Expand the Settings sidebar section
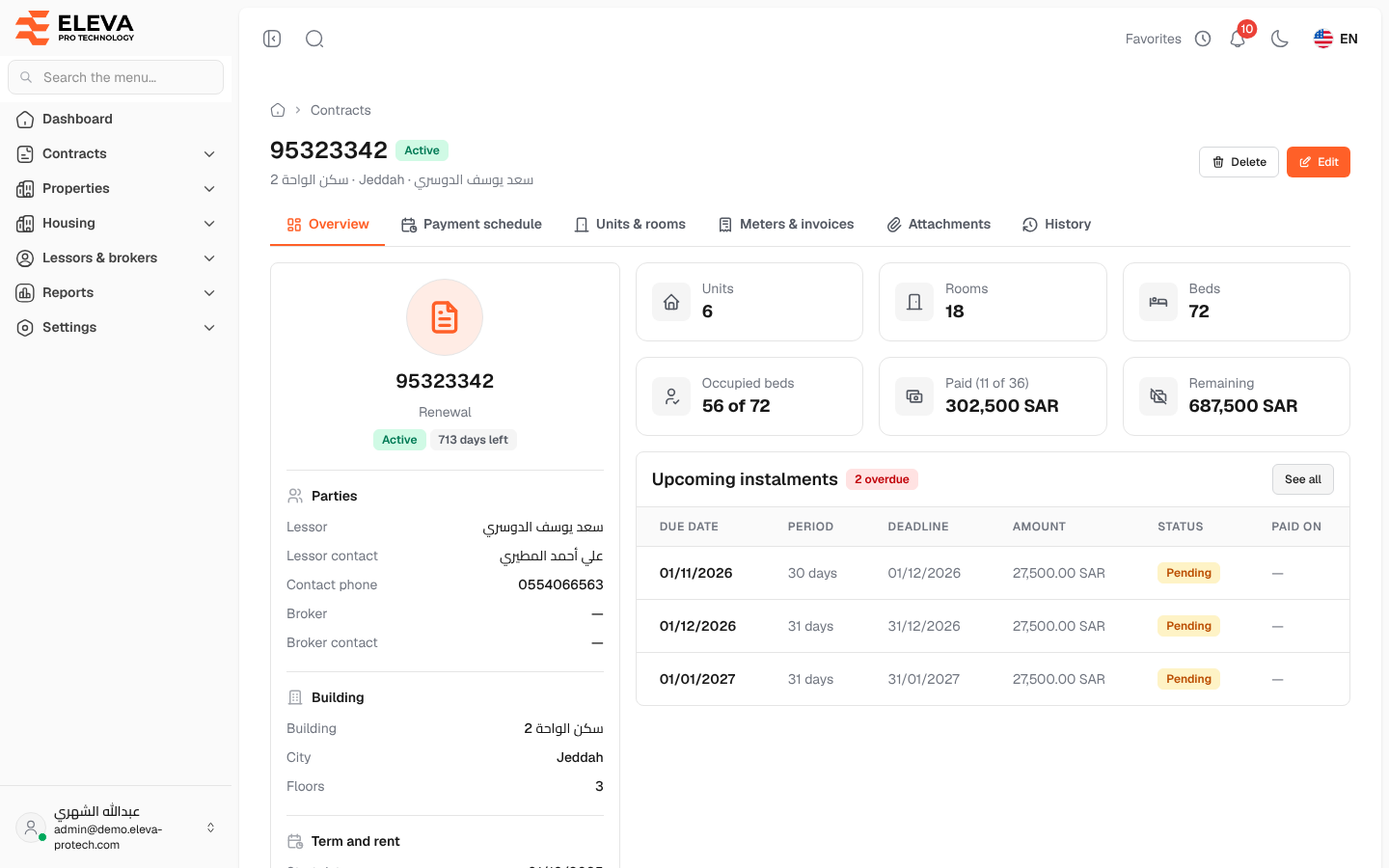The image size is (1389, 868). tap(116, 327)
